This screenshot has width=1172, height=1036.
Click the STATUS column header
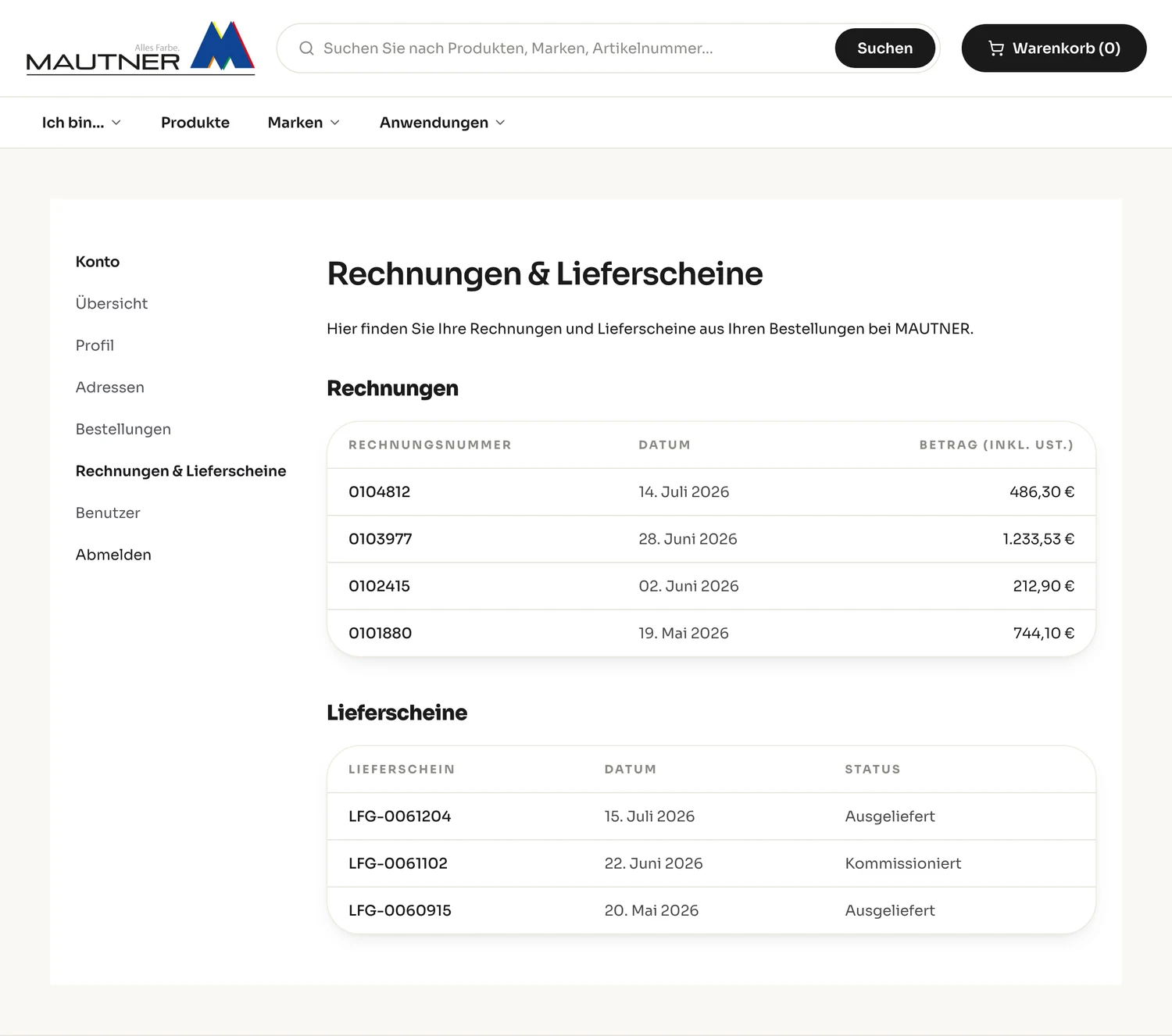873,770
